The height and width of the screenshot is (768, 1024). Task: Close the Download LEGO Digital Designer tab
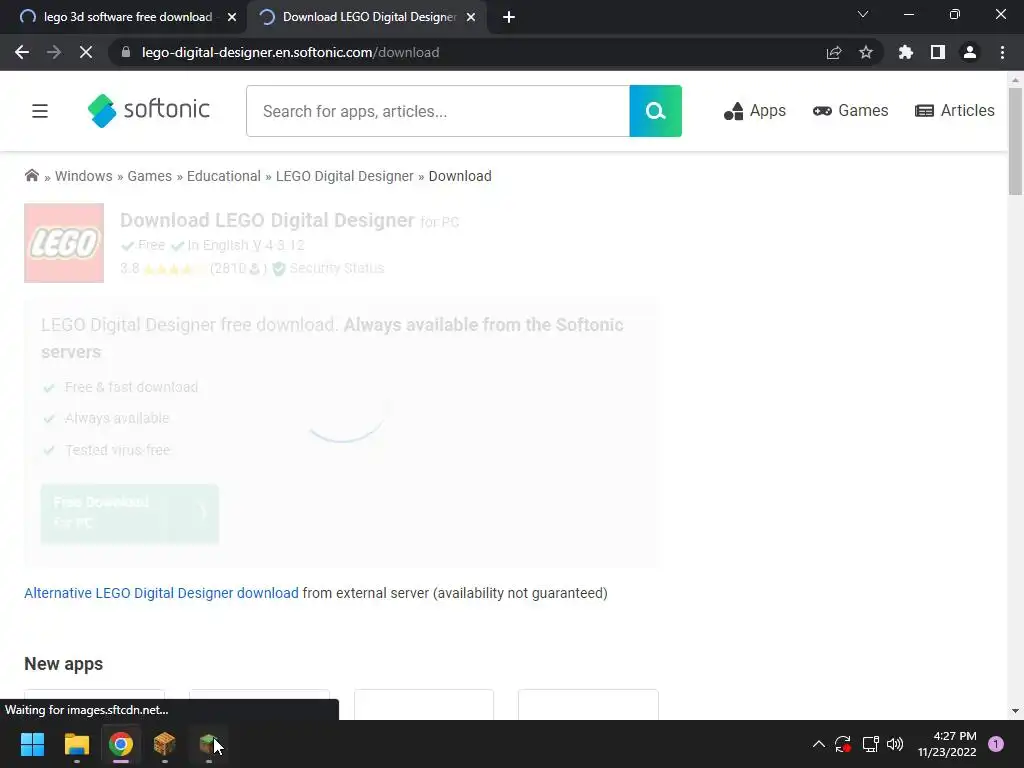(471, 18)
